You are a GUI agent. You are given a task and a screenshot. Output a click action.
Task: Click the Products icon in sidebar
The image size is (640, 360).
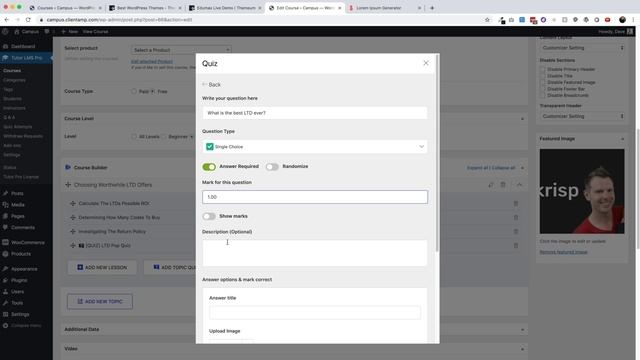[5, 254]
